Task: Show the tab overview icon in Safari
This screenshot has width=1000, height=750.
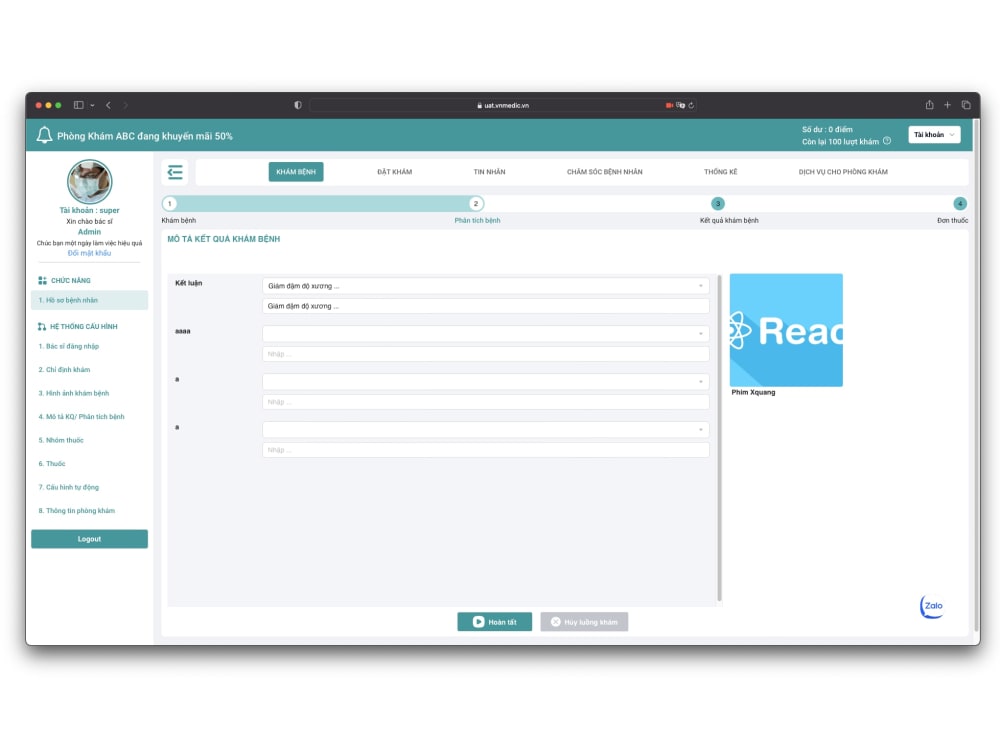Action: click(966, 105)
